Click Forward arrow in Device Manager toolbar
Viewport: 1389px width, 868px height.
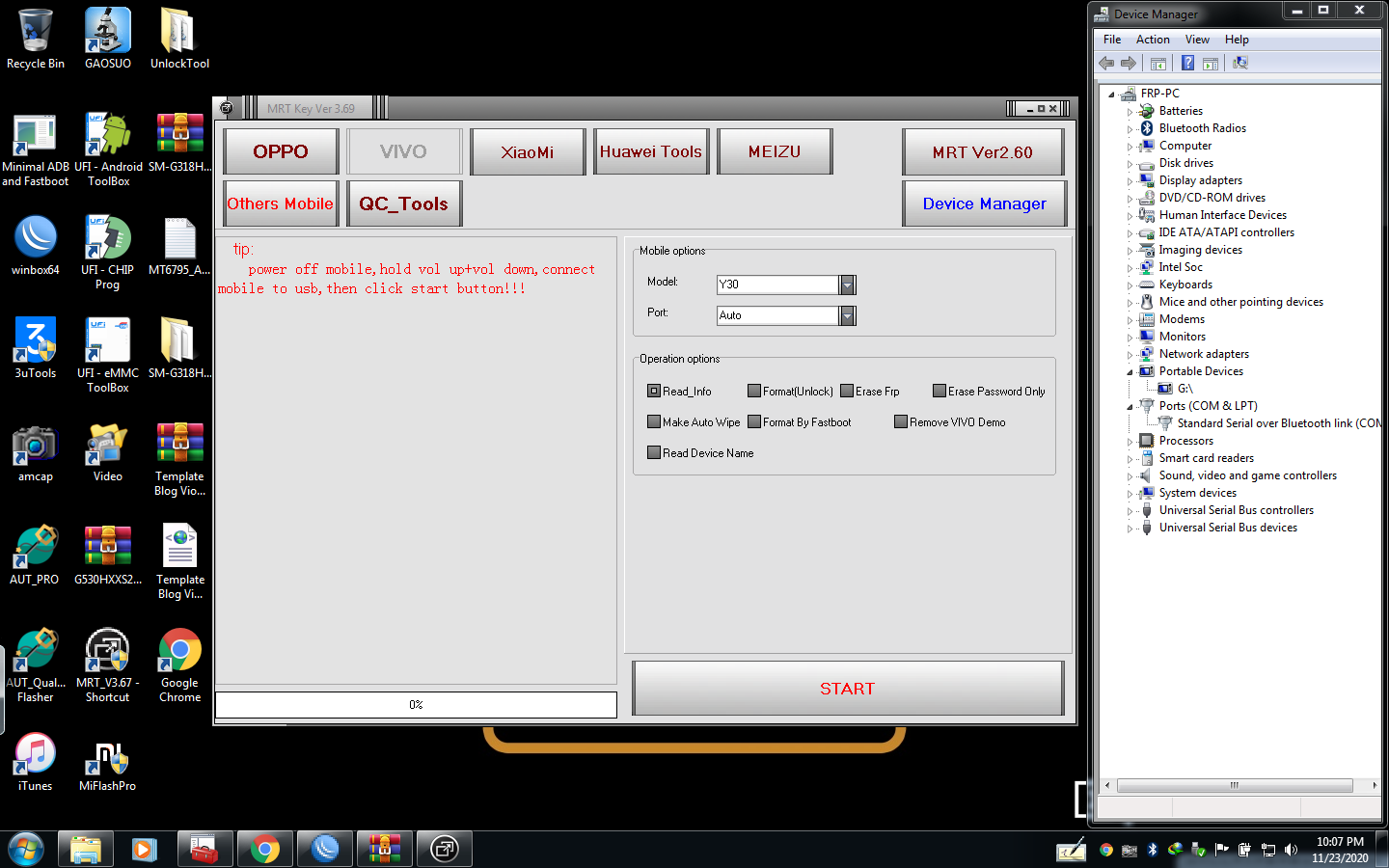click(1128, 63)
